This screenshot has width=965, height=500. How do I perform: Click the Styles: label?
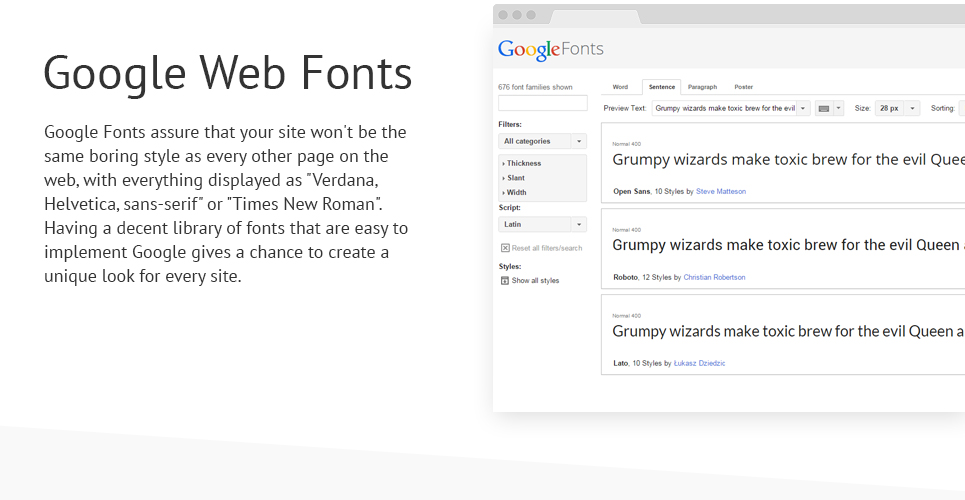point(510,267)
